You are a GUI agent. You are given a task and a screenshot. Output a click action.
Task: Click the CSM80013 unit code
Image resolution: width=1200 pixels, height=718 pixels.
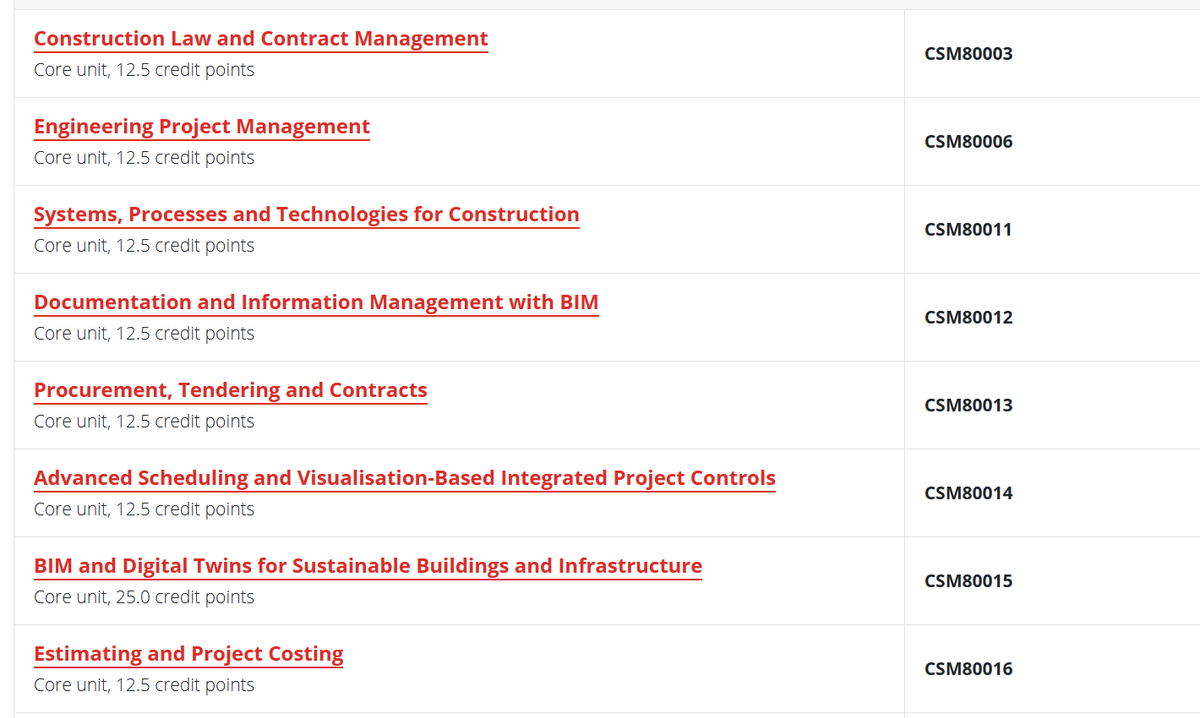[x=968, y=406]
